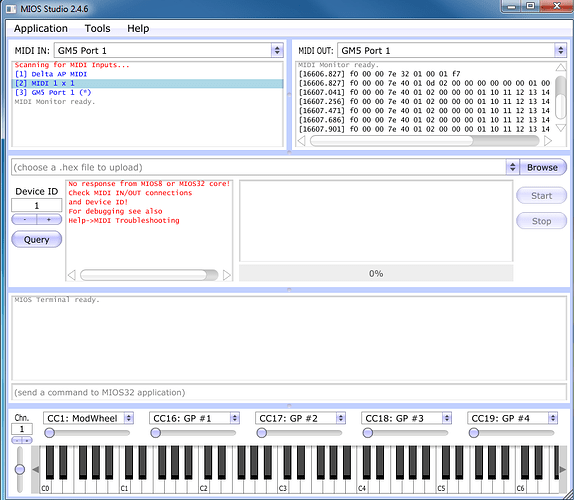Click the MIDI OUT monitor scroll-up arrow
The image size is (574, 500).
click(x=560, y=67)
